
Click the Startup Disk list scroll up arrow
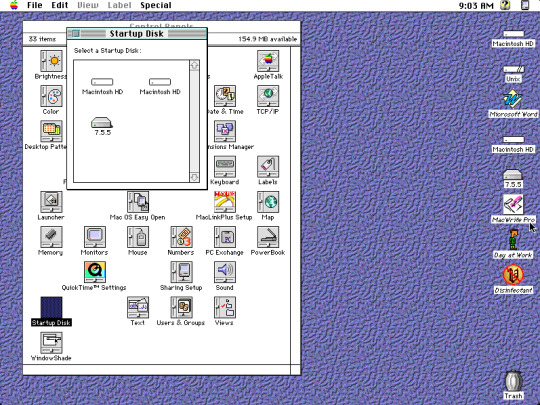point(194,65)
